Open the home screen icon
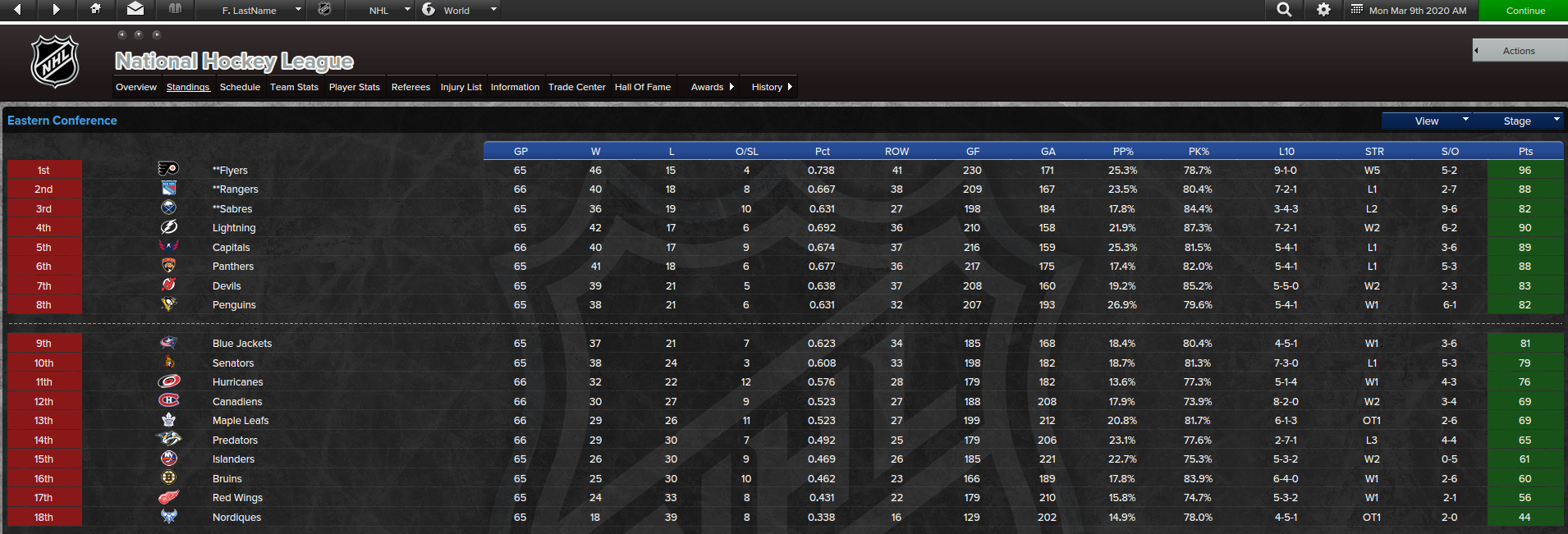 click(95, 9)
